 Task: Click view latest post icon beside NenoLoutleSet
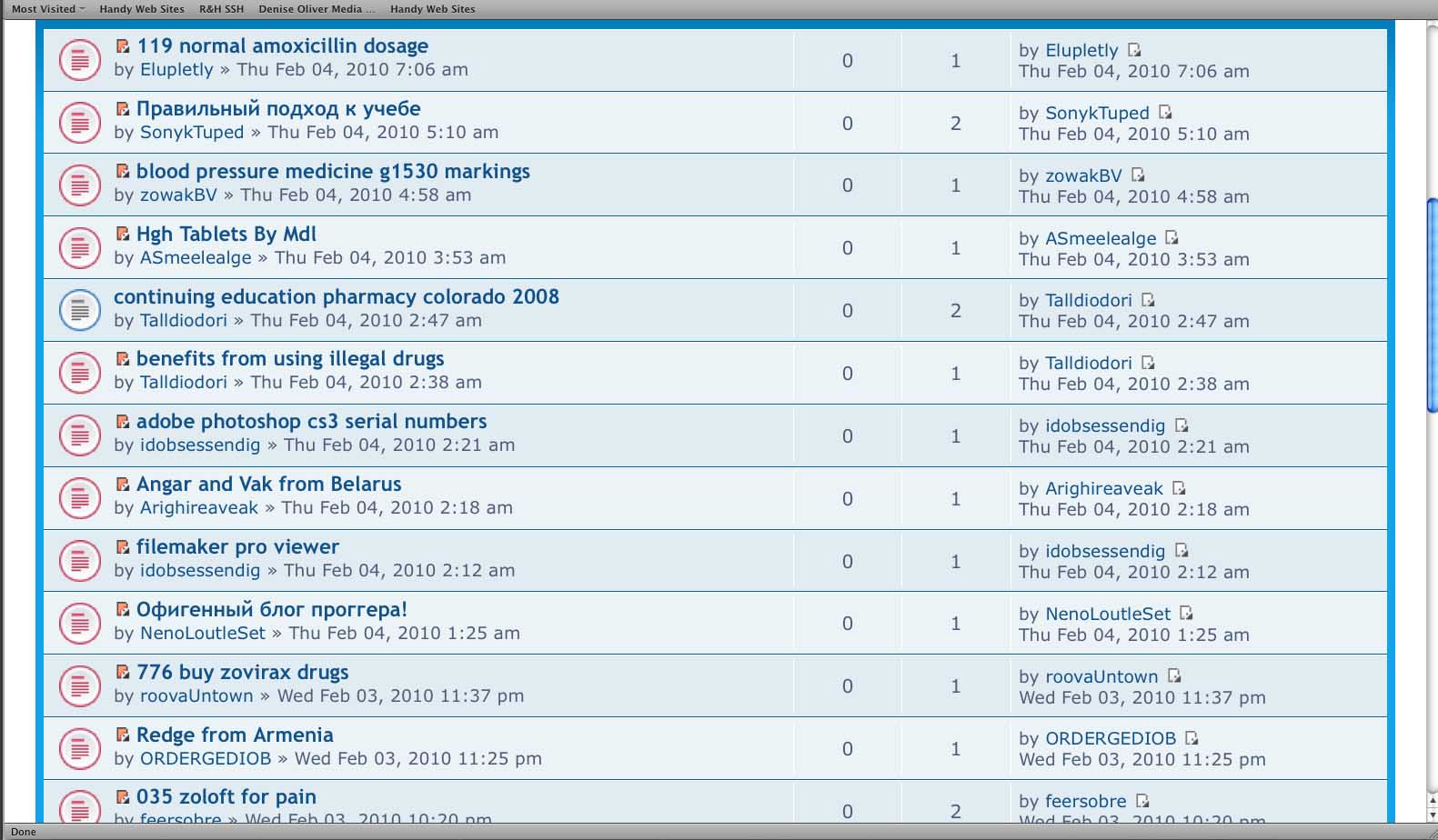[1185, 614]
